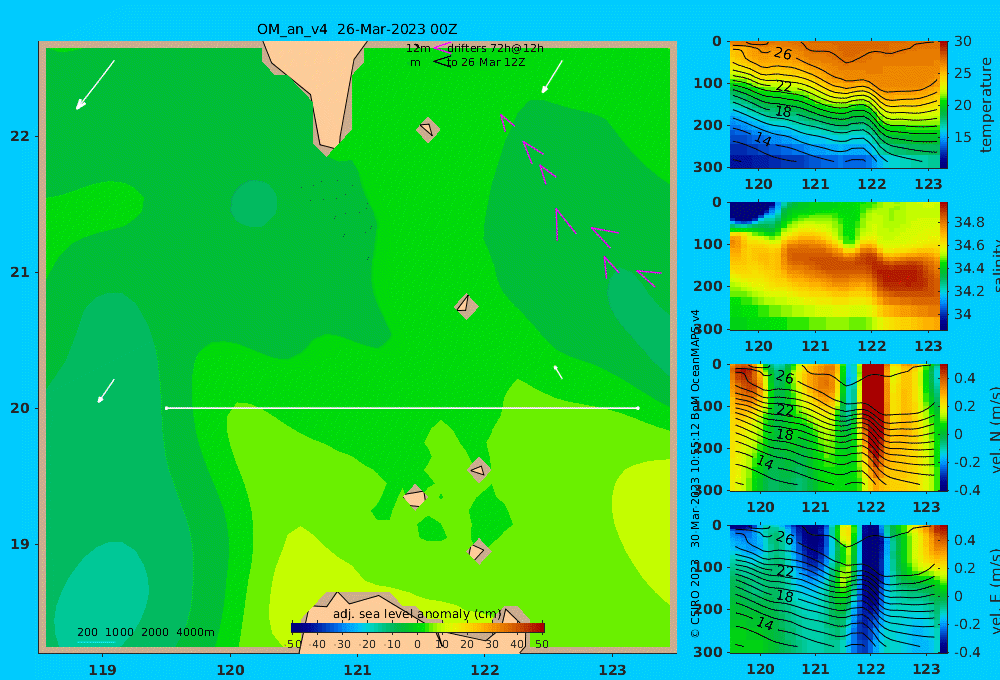1000x680 pixels.
Task: Click the 'temperature' colorbar axis label
Action: 986,105
